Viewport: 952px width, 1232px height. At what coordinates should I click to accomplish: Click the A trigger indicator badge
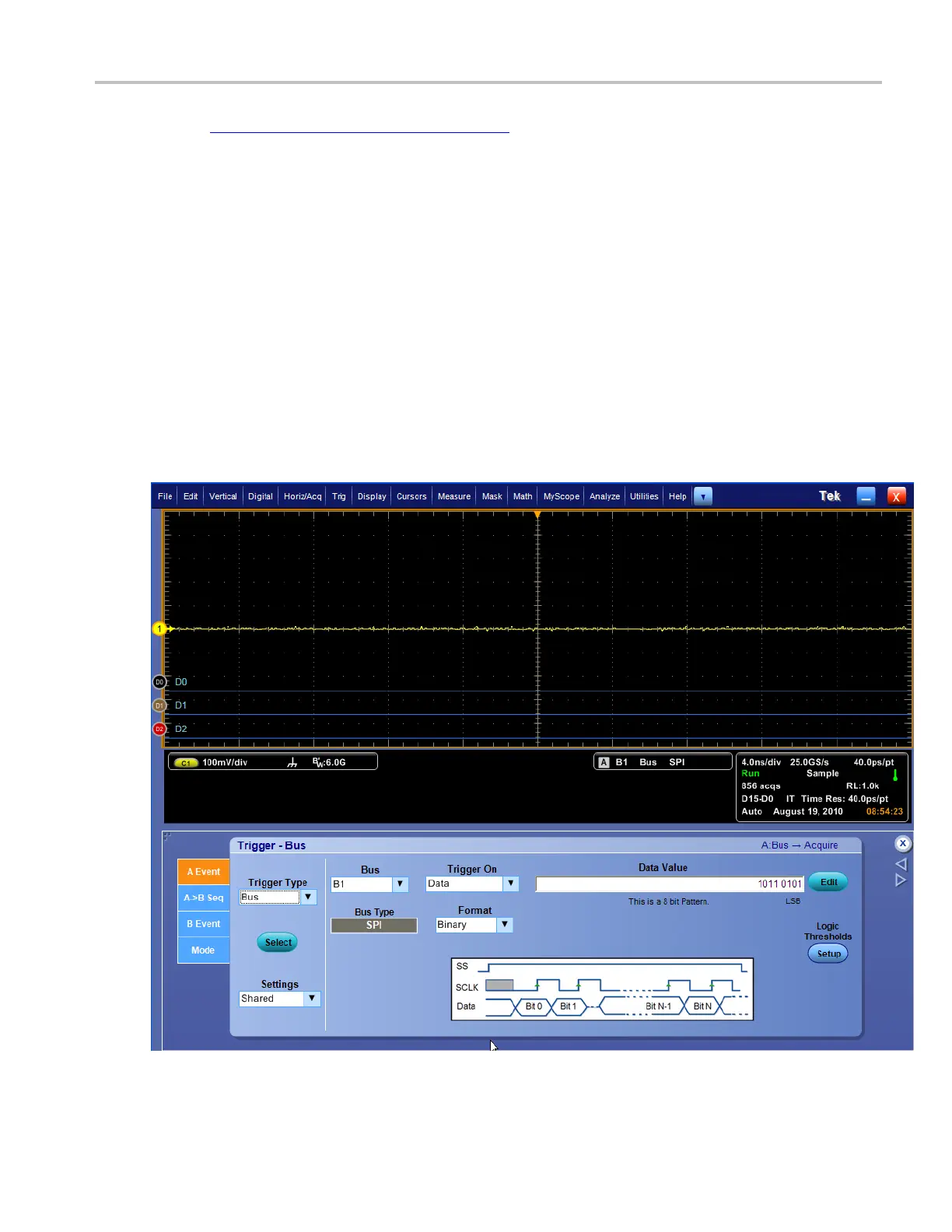click(x=604, y=762)
